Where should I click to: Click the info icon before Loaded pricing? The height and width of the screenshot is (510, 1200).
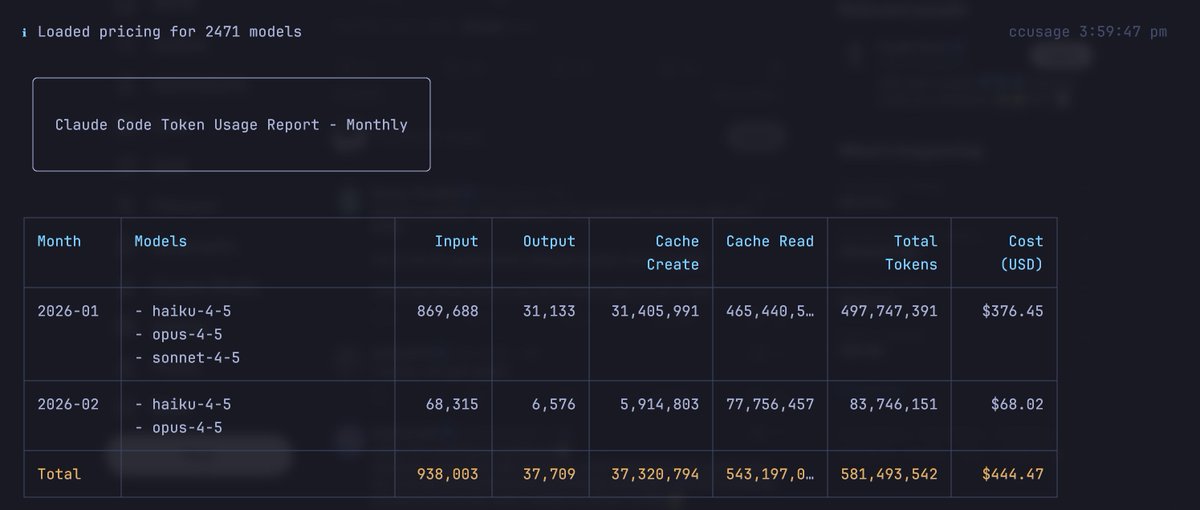(25, 32)
